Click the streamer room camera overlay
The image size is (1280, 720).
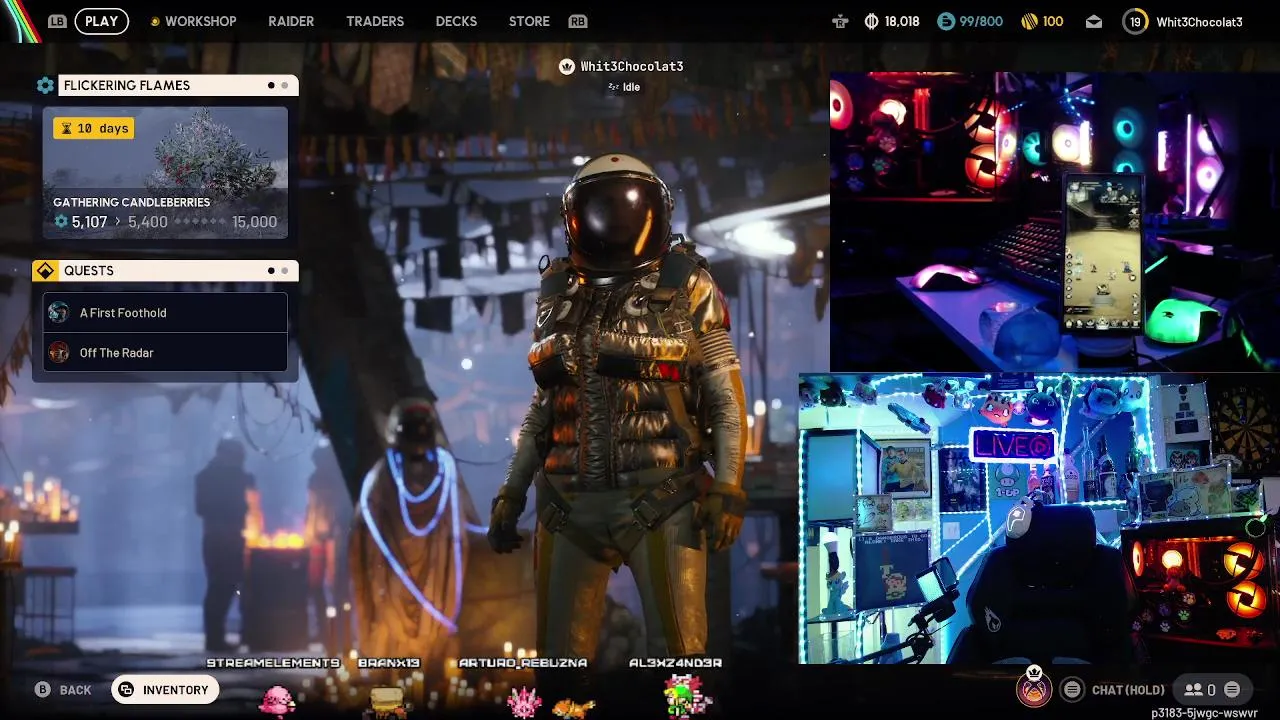[x=1039, y=518]
